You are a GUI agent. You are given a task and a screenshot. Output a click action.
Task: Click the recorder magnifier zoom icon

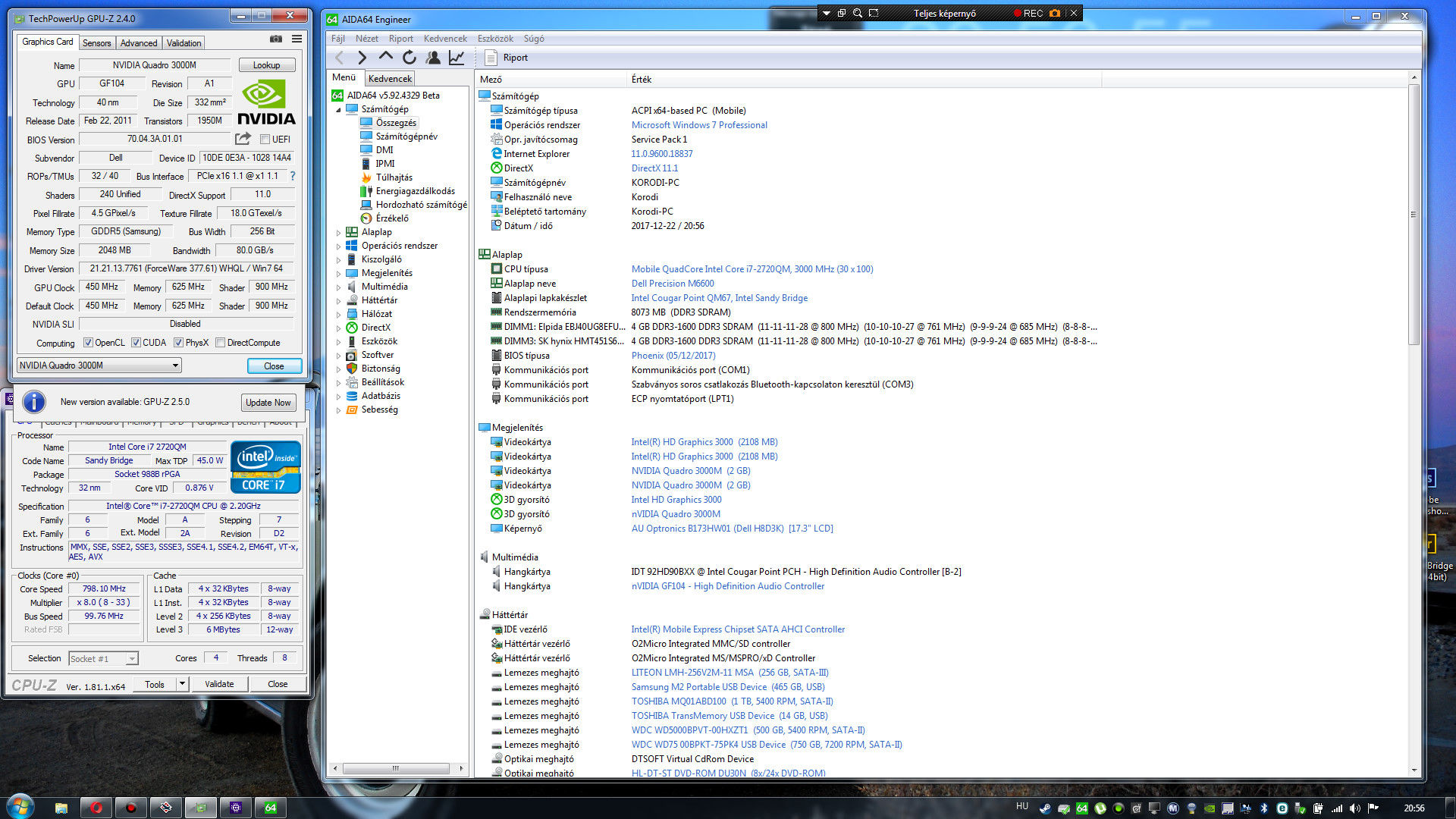pyautogui.click(x=857, y=13)
